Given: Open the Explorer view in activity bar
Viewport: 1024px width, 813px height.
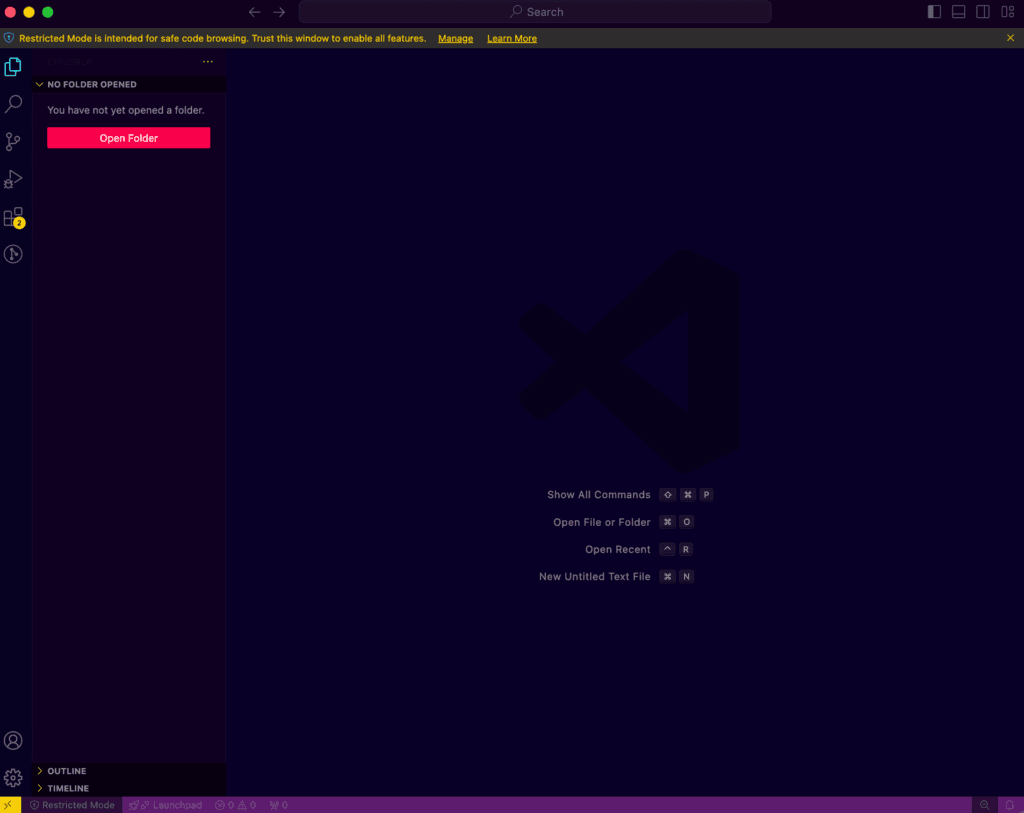Looking at the screenshot, I should pos(13,67).
